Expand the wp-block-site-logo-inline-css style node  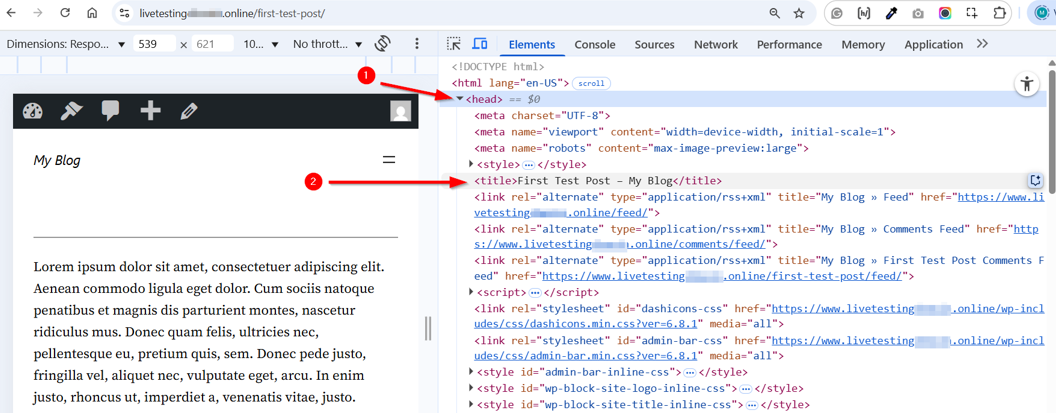tap(471, 389)
